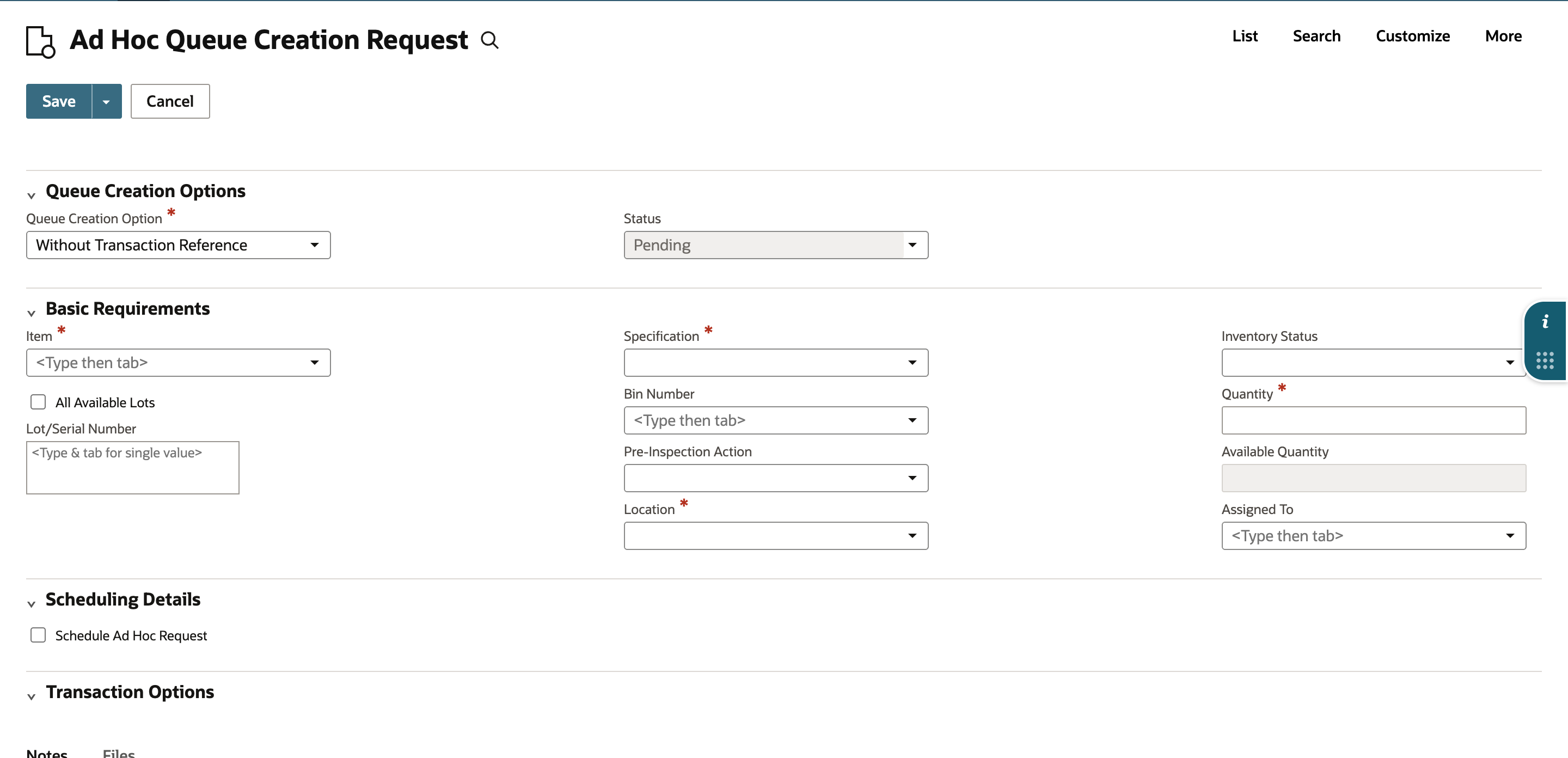
Task: Open the Assigned To dropdown
Action: pyautogui.click(x=1373, y=536)
